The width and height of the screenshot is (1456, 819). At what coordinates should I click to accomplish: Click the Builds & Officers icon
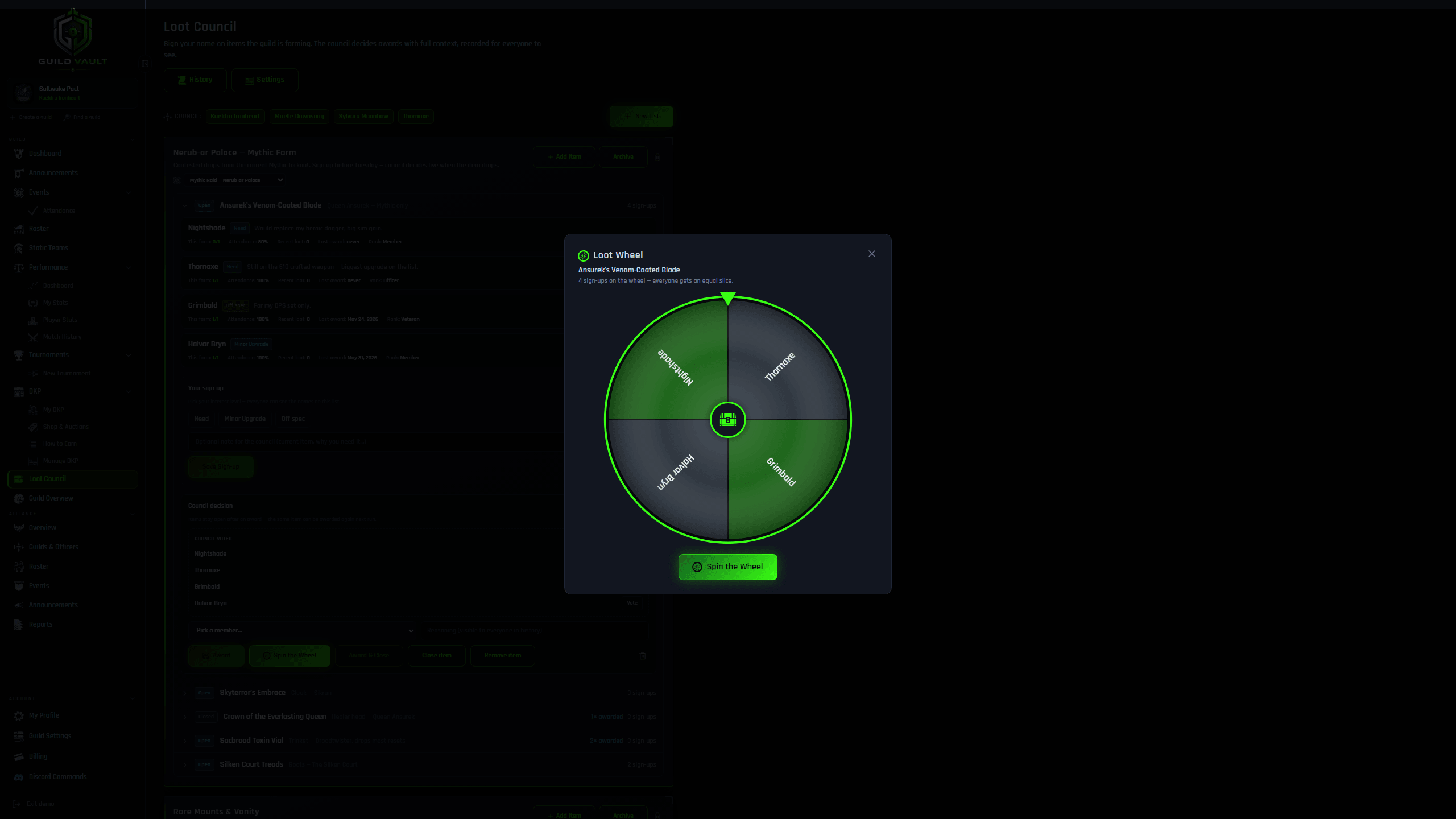point(19,547)
